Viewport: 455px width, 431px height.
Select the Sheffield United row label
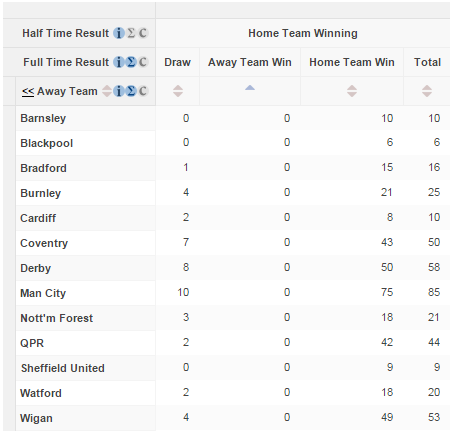coord(63,368)
